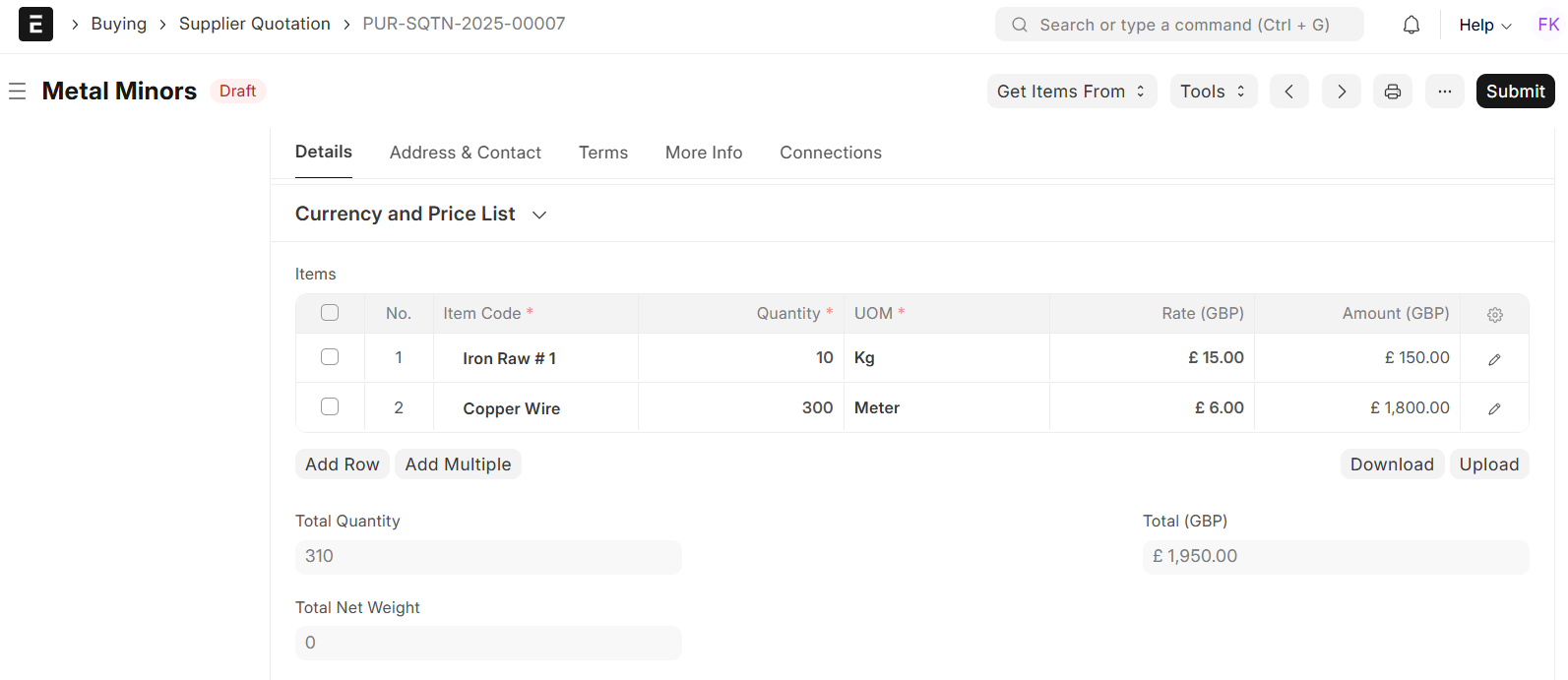Edit the Copper Wire row pencil

pos(1494,408)
